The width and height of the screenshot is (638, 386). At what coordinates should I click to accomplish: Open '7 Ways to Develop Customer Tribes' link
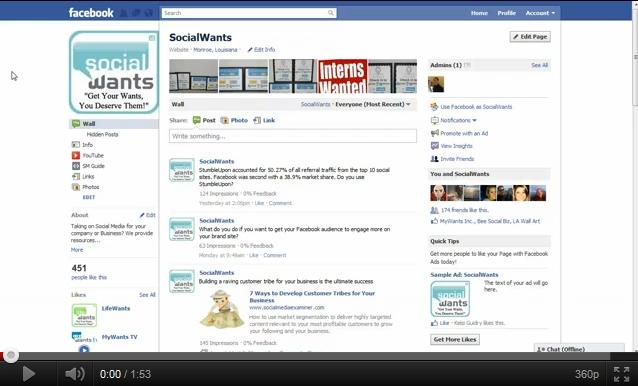pyautogui.click(x=312, y=297)
